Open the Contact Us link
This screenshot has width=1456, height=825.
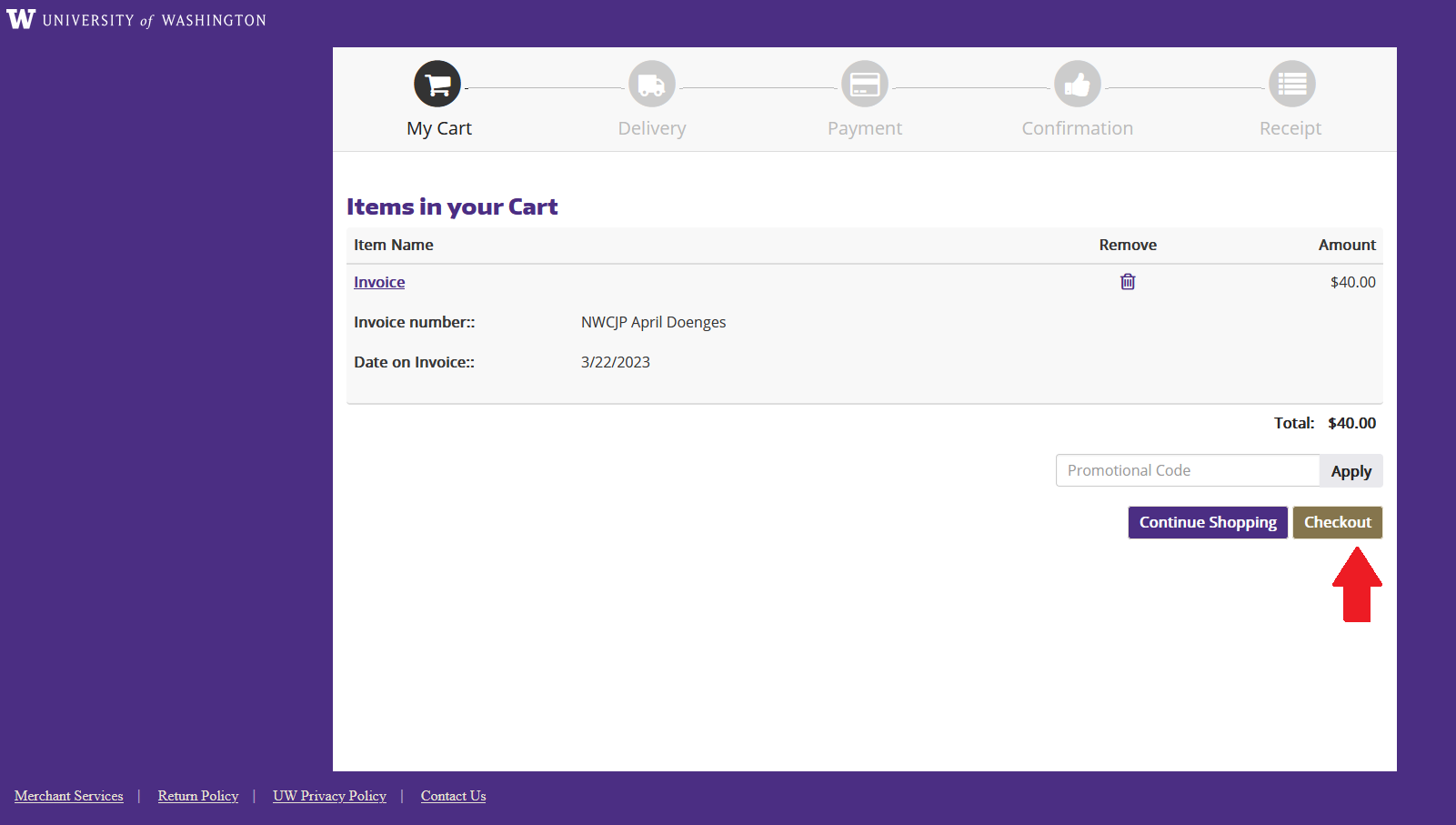454,796
